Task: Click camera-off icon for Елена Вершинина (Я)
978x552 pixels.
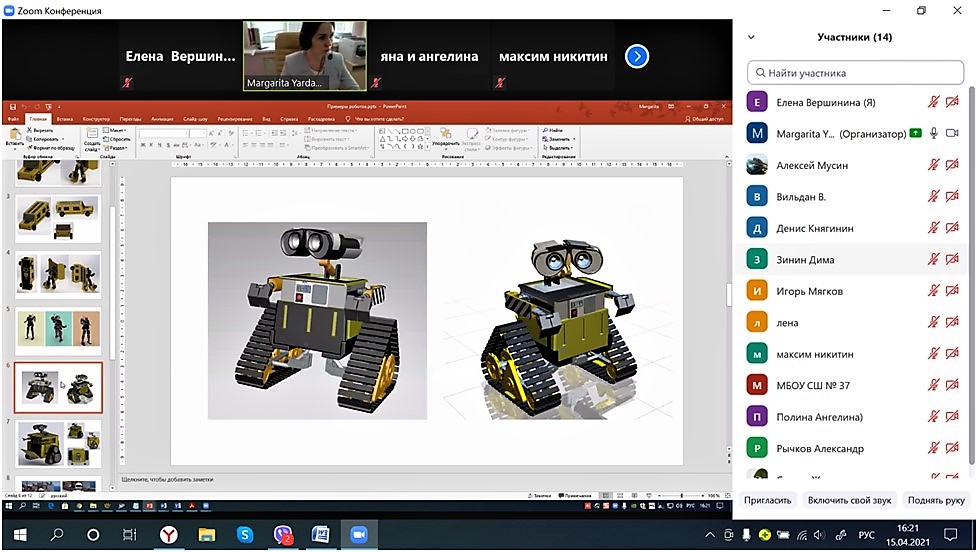Action: tap(952, 102)
